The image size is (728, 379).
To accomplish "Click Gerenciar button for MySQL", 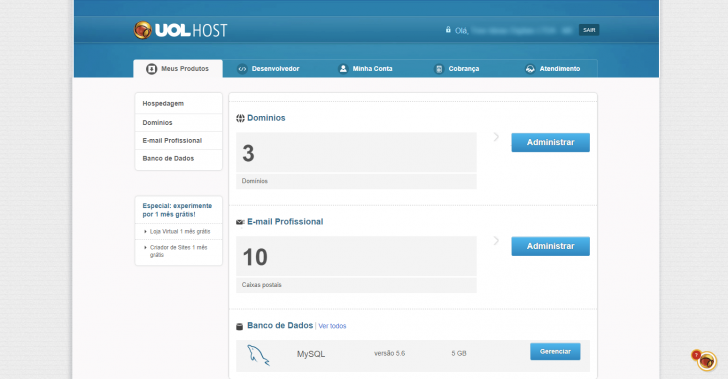I will [555, 352].
